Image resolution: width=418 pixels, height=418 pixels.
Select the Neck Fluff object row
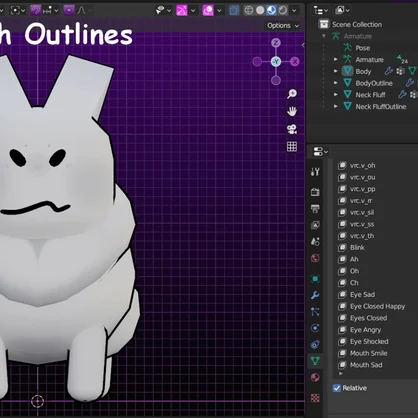coord(370,95)
